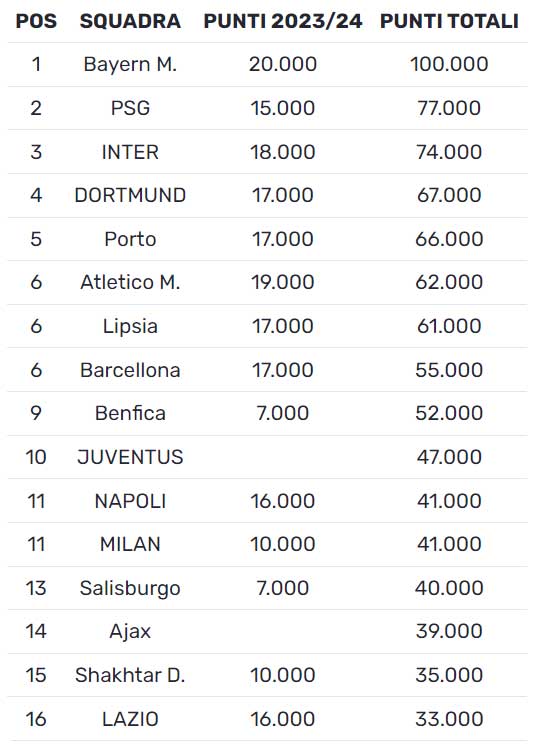
Task: Click Benfica's 7.000 season points
Action: pos(283,413)
